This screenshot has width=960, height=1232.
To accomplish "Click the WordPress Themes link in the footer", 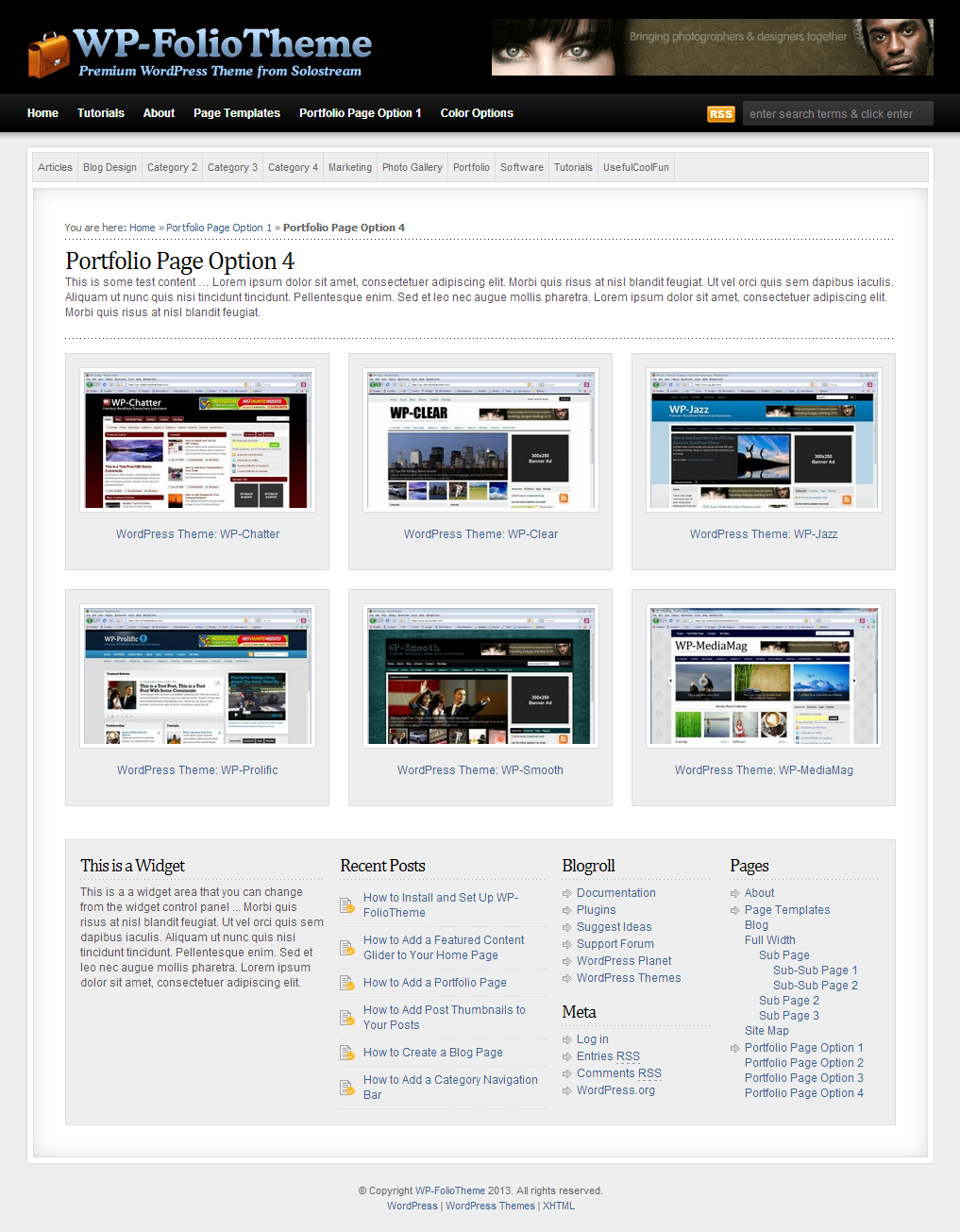I will click(x=490, y=1206).
